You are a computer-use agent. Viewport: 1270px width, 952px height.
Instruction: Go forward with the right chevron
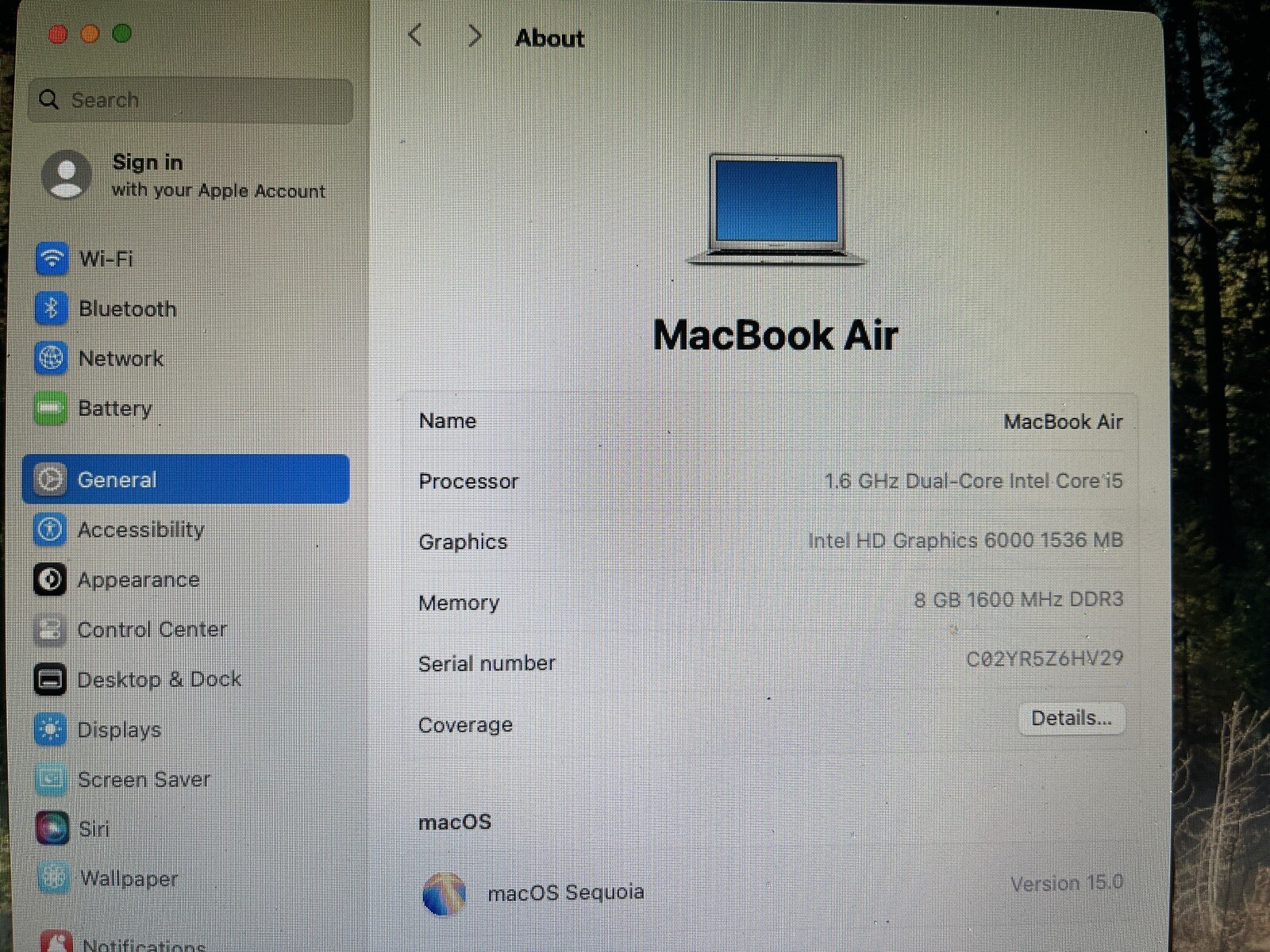[475, 36]
